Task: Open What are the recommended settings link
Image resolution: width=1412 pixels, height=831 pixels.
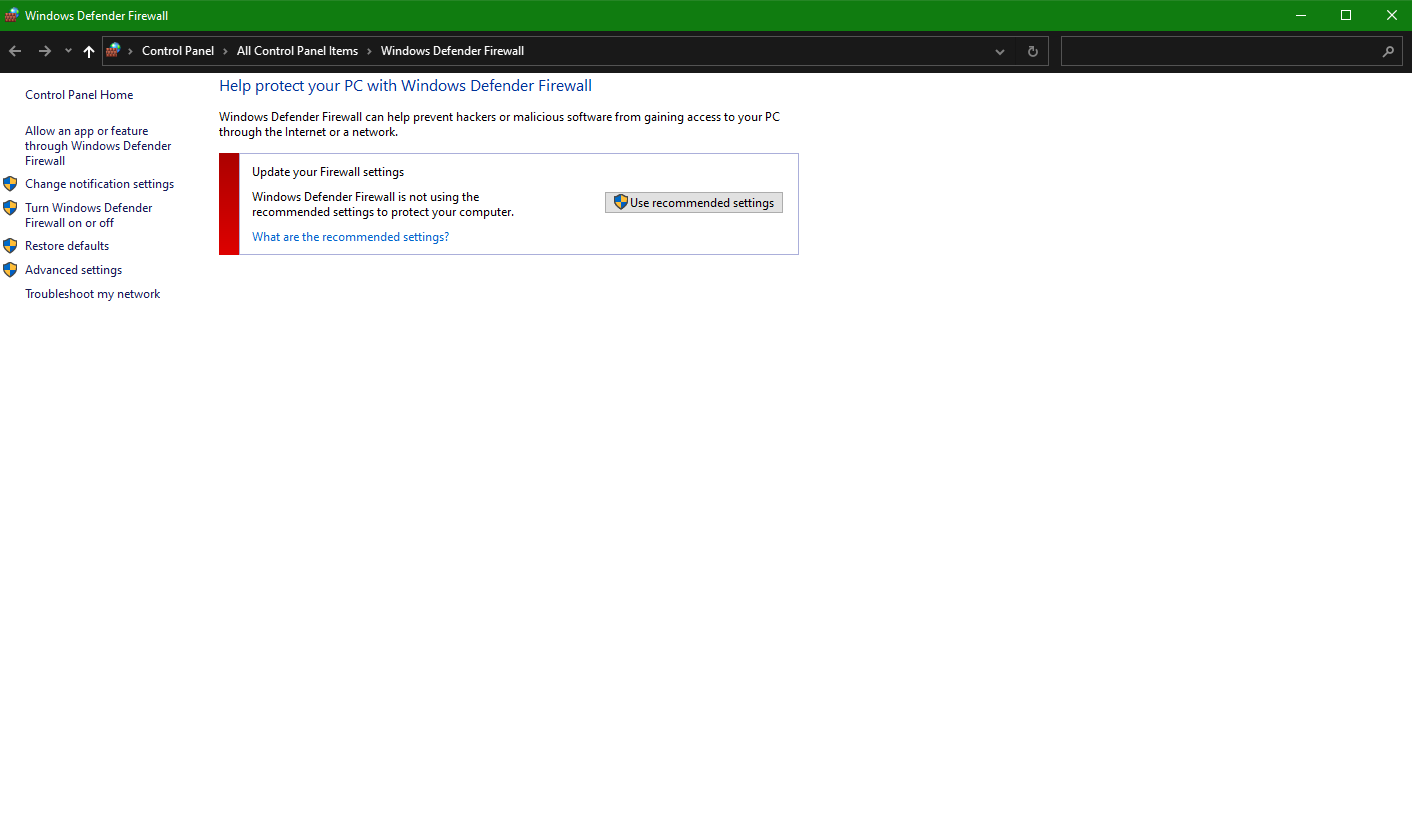Action: point(350,236)
